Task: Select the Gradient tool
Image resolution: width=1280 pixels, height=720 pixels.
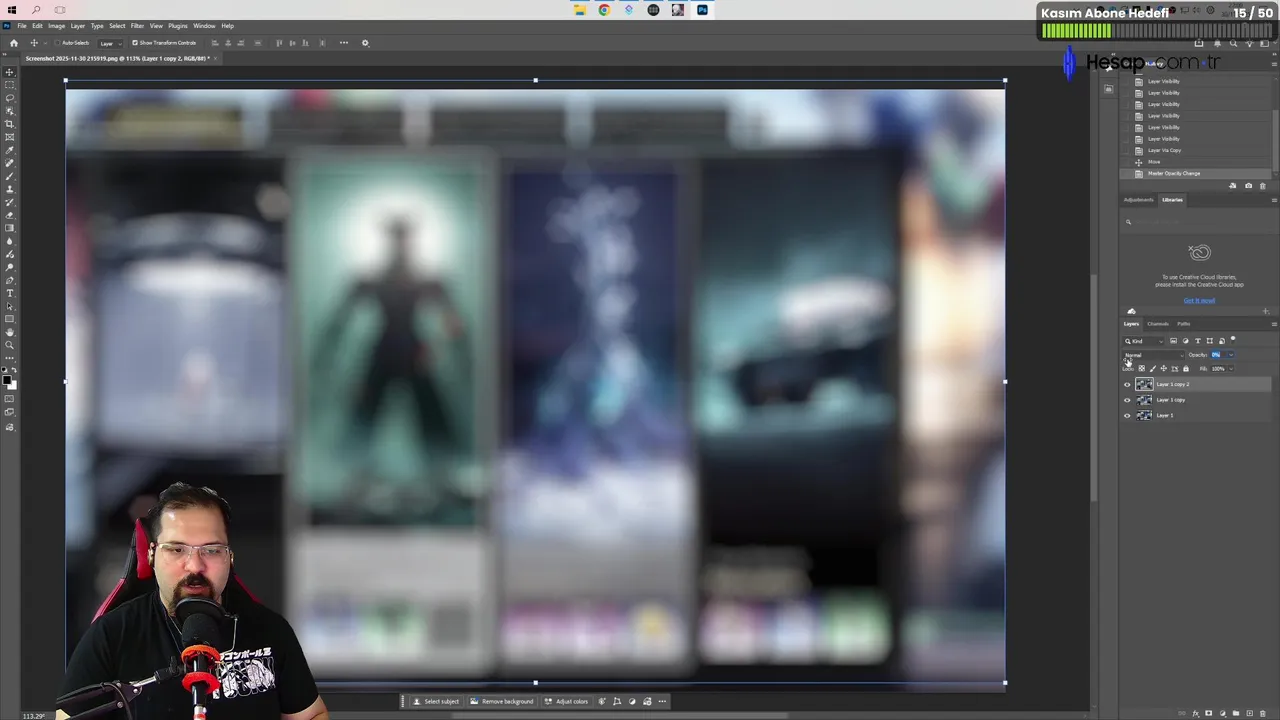Action: click(10, 227)
